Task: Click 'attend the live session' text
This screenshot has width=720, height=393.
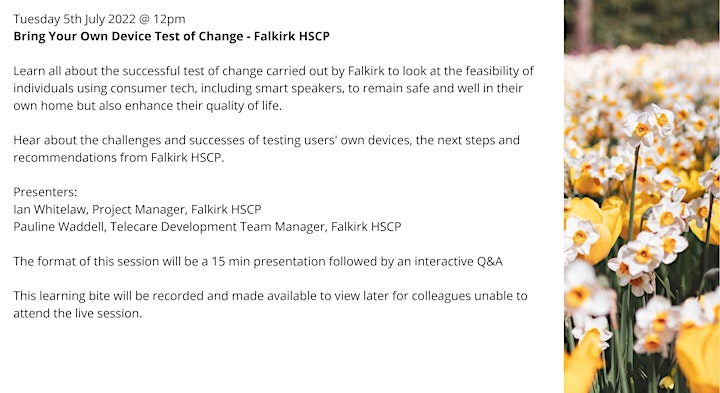Action: pos(77,314)
